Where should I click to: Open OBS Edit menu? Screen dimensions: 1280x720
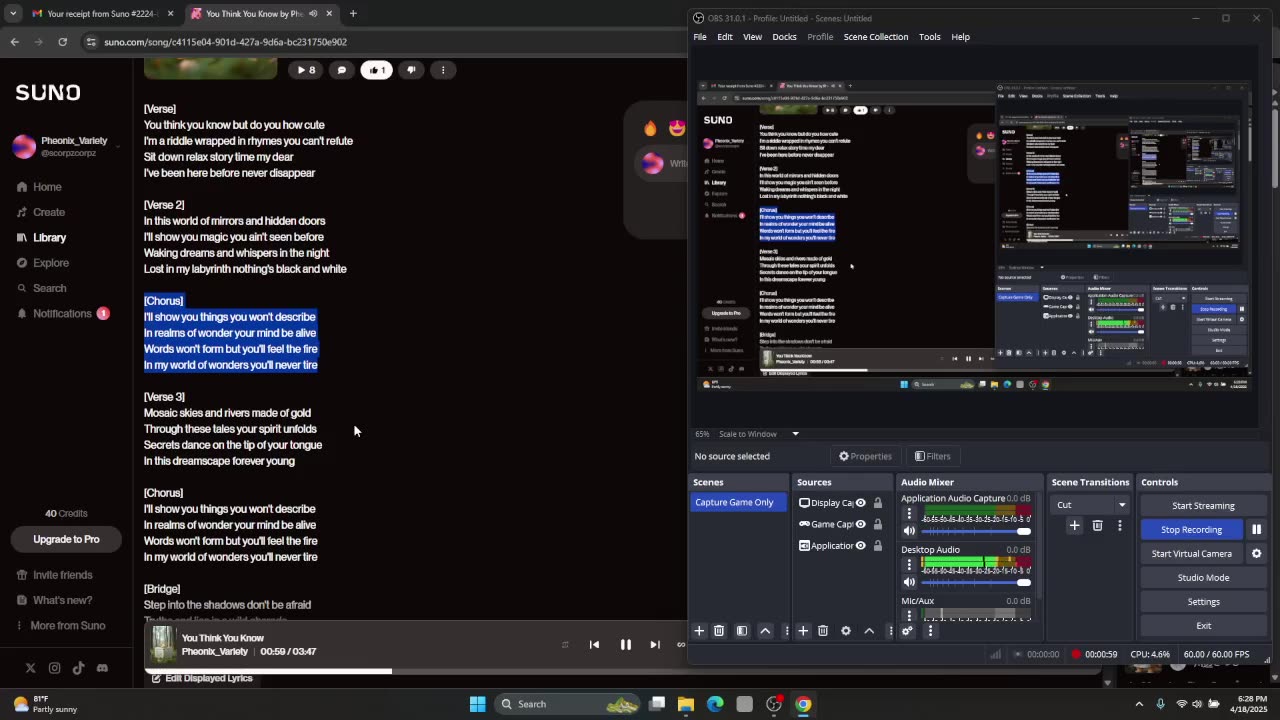coord(725,37)
